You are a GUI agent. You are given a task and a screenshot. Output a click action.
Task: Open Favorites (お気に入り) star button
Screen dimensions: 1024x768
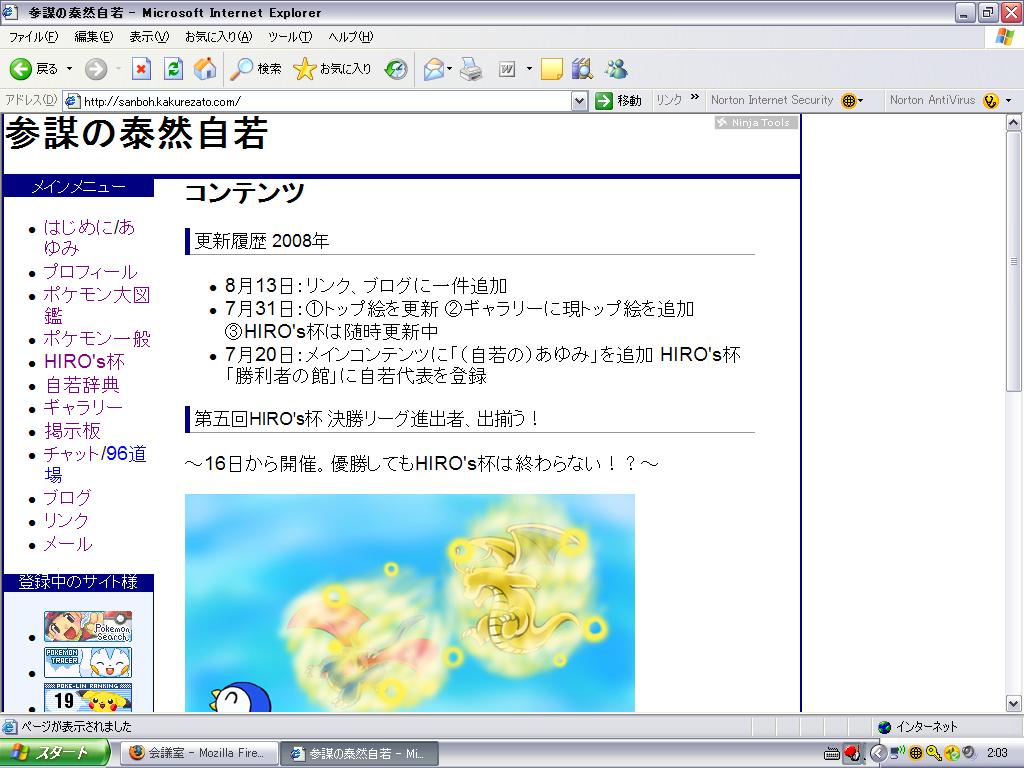(x=332, y=69)
